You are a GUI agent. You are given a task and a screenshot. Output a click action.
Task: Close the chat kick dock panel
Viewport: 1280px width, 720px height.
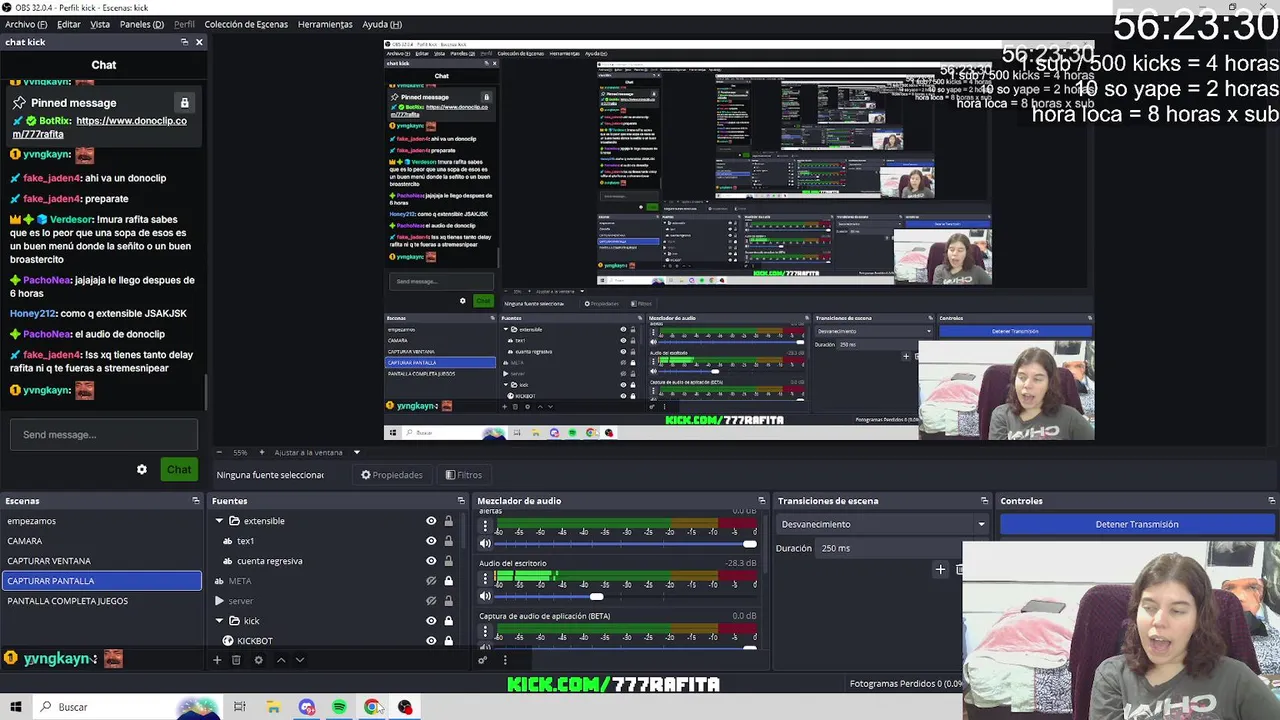(199, 42)
